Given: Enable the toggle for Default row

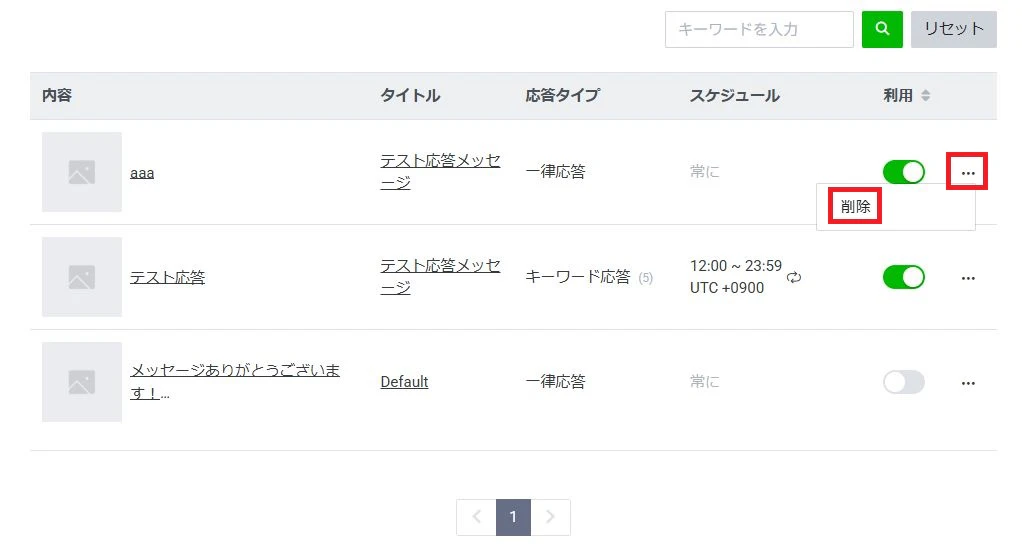Looking at the screenshot, I should tap(903, 382).
